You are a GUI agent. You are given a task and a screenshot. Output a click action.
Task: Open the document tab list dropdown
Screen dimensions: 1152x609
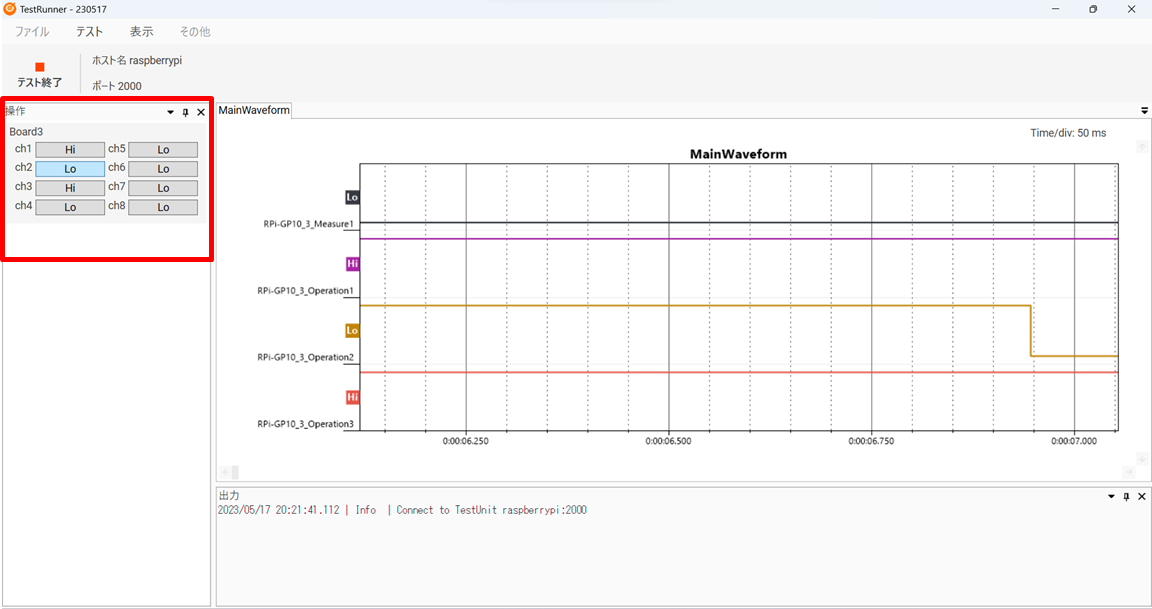(1144, 111)
